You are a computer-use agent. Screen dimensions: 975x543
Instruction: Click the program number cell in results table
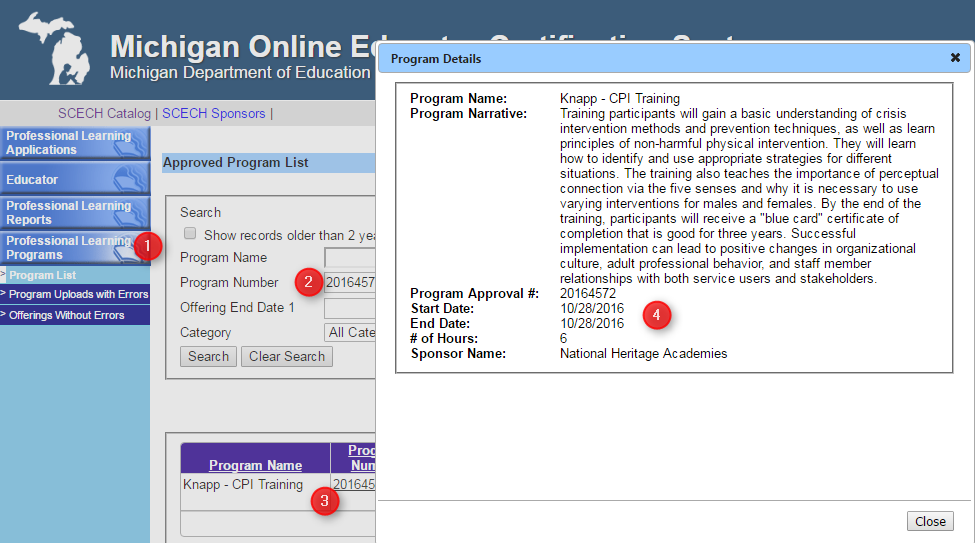[x=353, y=485]
